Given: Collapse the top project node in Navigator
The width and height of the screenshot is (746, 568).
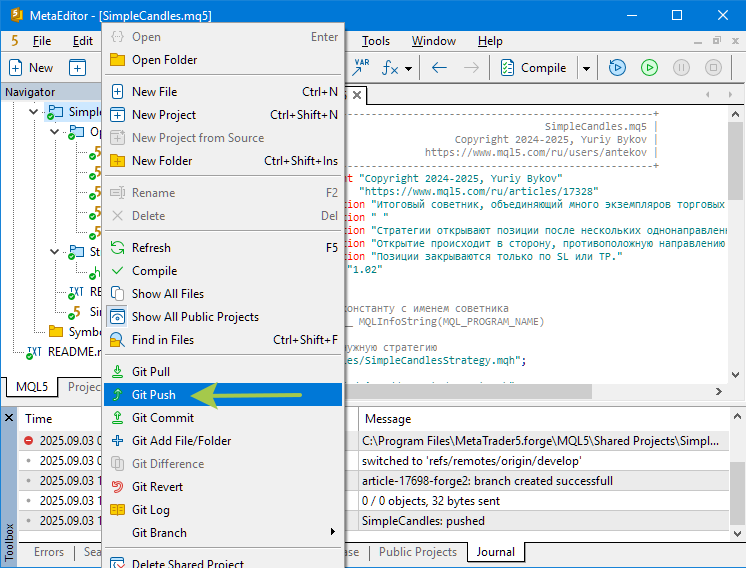Looking at the screenshot, I should [33, 112].
